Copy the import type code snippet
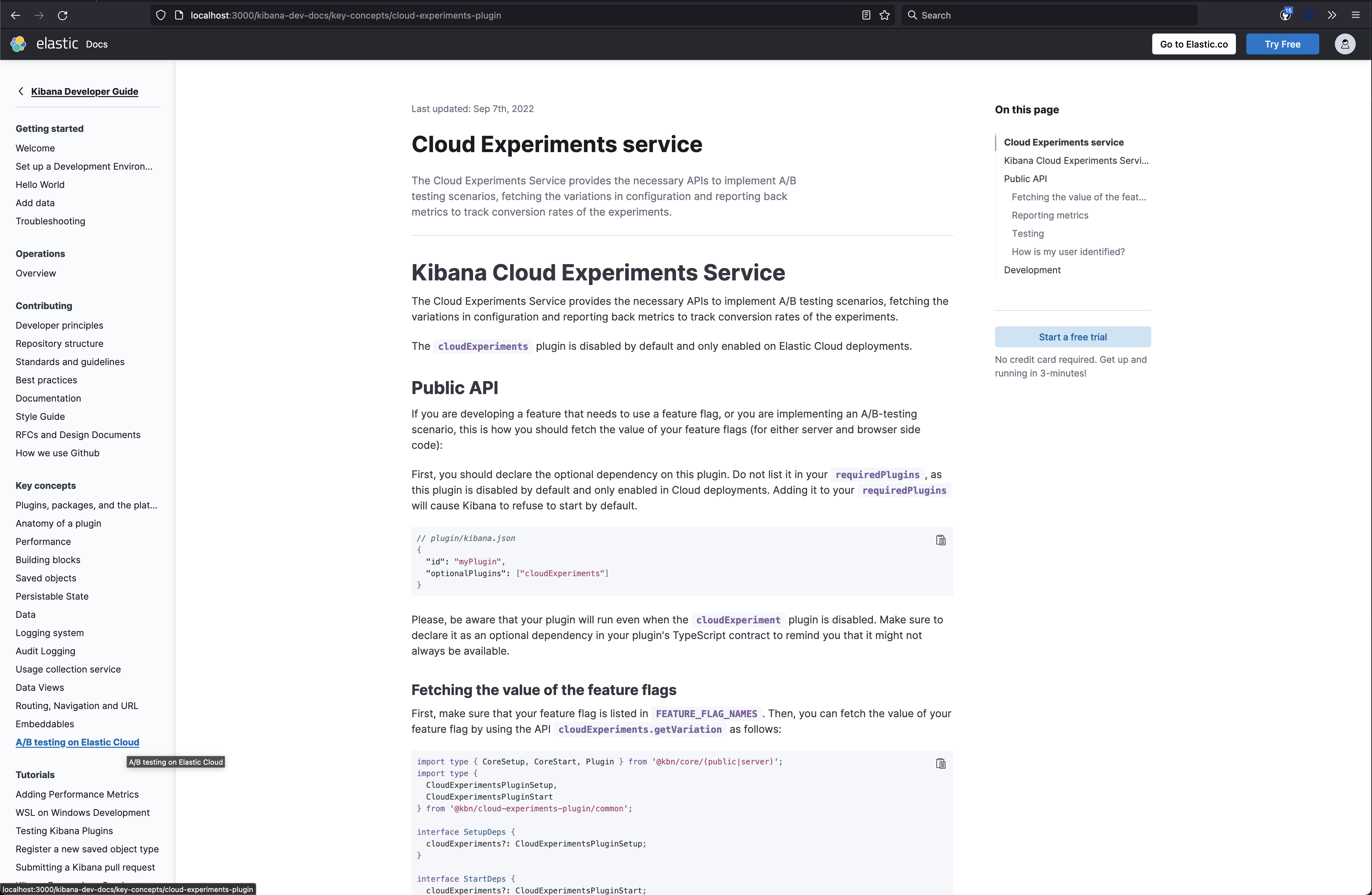Image resolution: width=1372 pixels, height=895 pixels. 941,763
